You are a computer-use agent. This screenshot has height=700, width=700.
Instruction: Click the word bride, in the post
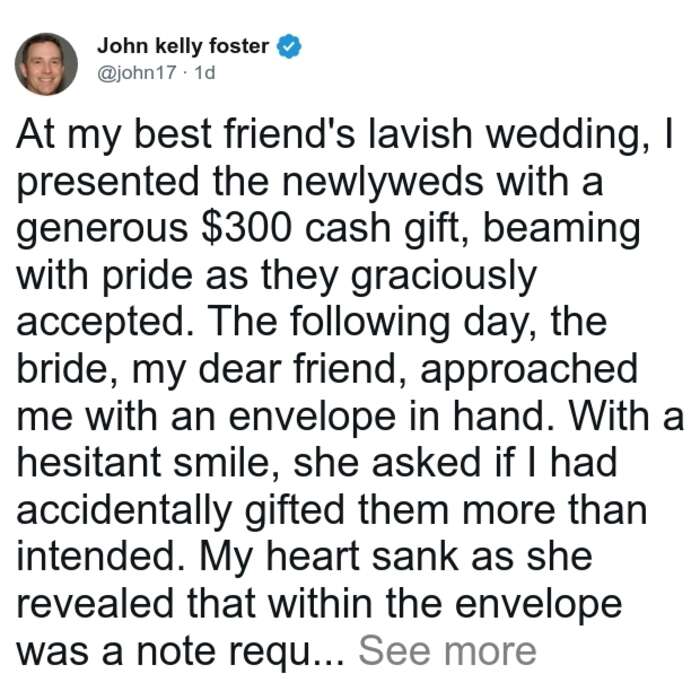click(x=68, y=369)
